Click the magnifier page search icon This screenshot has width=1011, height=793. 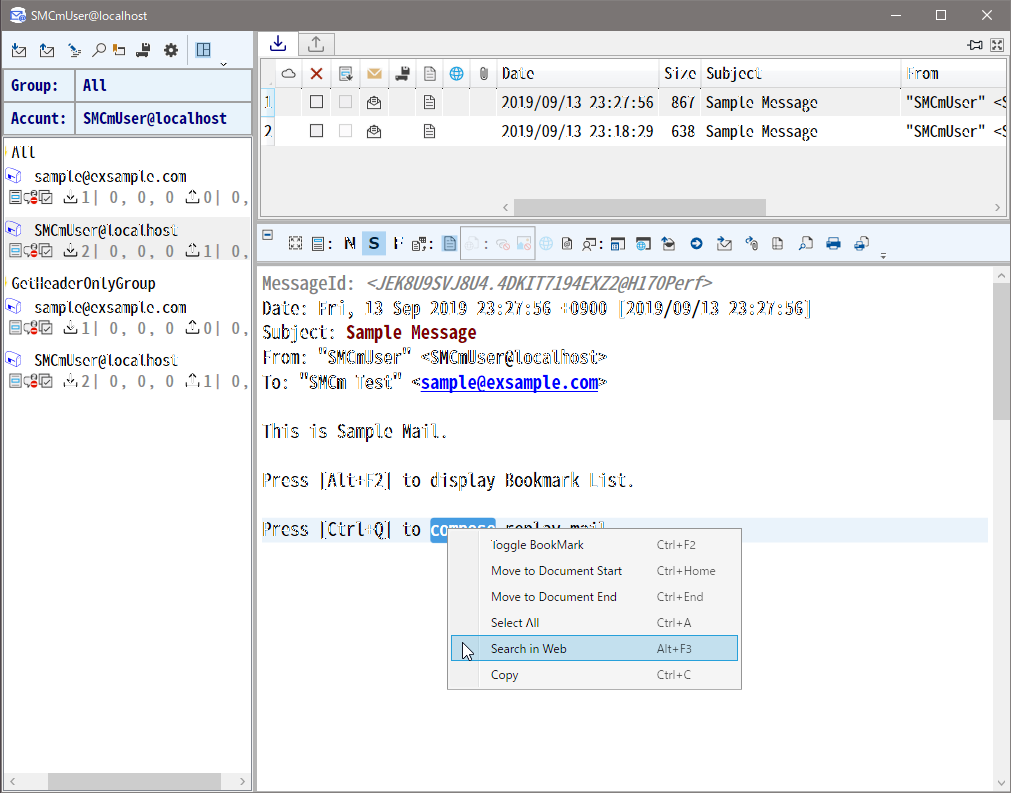(805, 244)
